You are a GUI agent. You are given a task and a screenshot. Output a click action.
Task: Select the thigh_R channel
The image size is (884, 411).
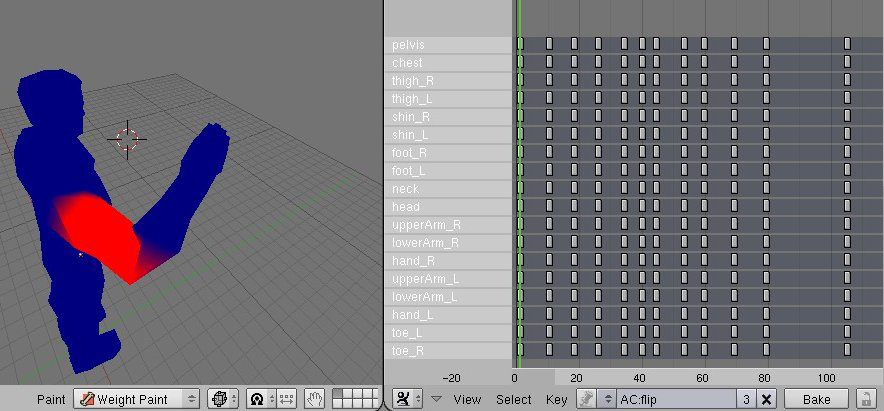(448, 81)
